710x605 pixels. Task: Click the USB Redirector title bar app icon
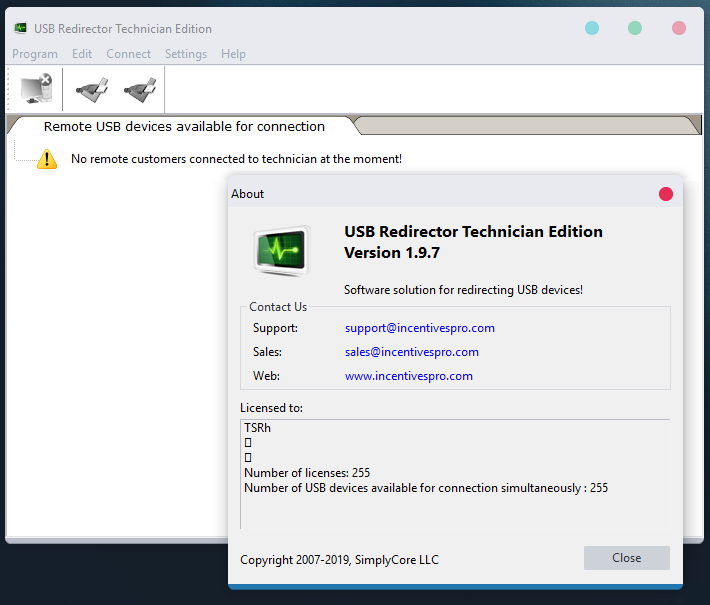(21, 29)
